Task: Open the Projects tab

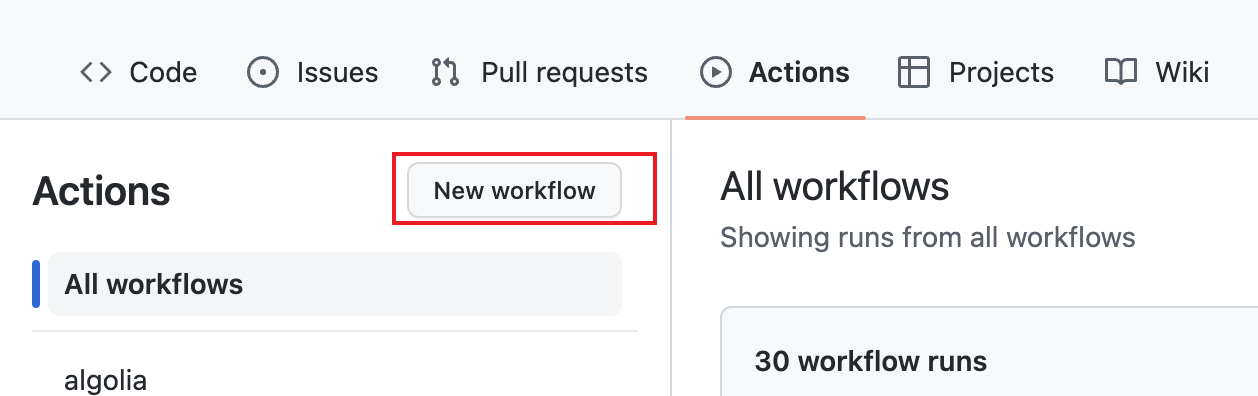Action: click(x=976, y=73)
